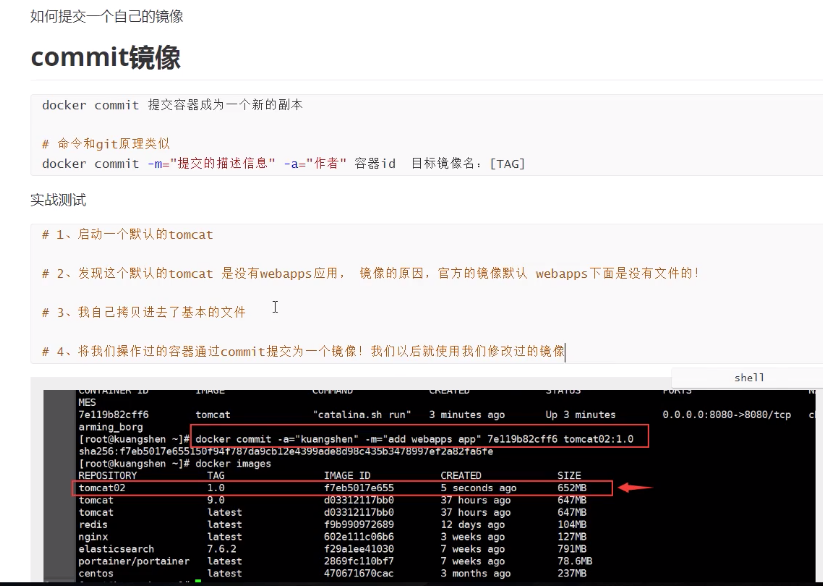Screen dimensions: 823x586
Task: Click the 'elasticsearch' repository name
Action: pyautogui.click(x=116, y=549)
